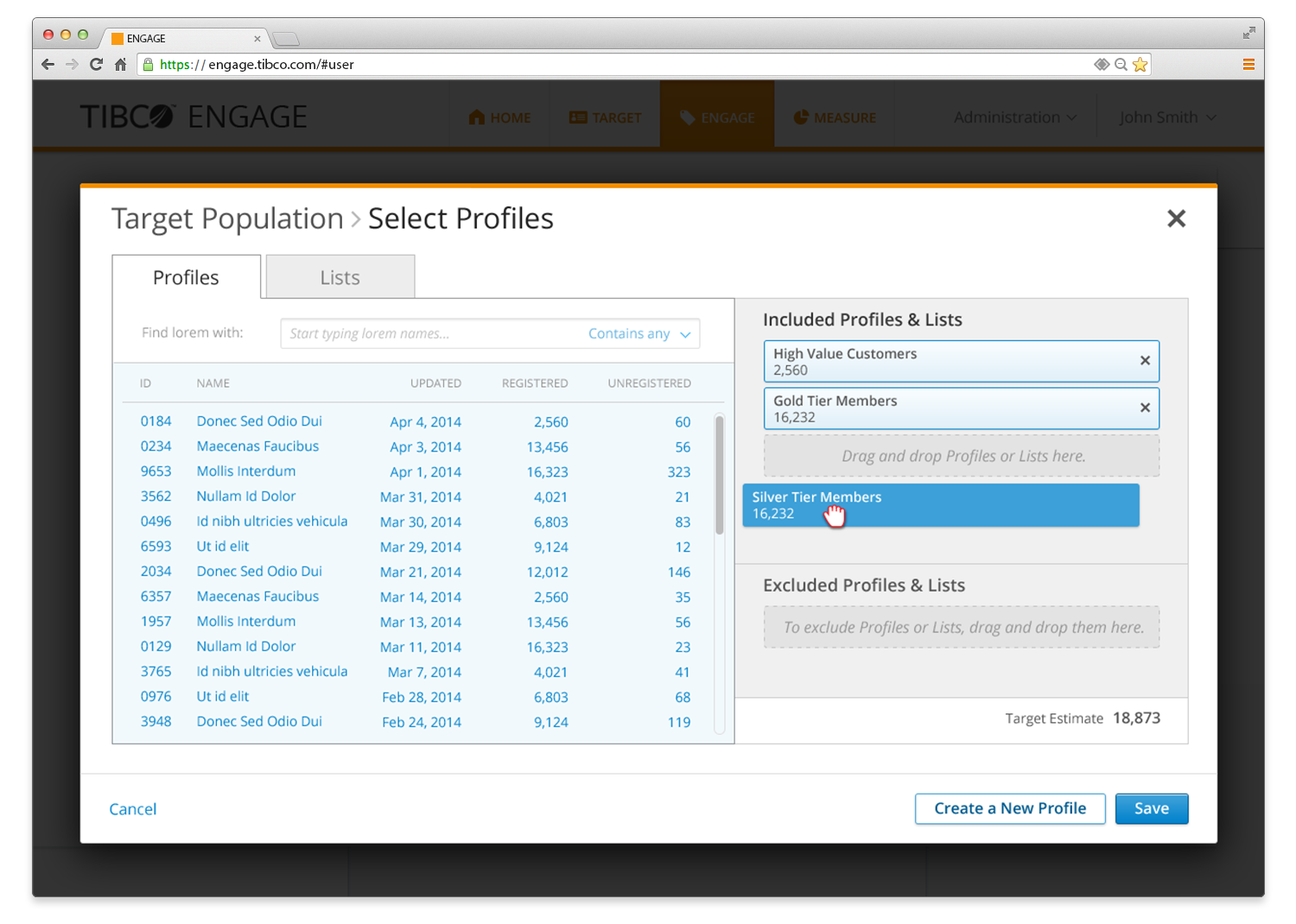Click the dragged Silver Tier Members card
The height and width of the screenshot is (924, 1296).
coord(941,505)
